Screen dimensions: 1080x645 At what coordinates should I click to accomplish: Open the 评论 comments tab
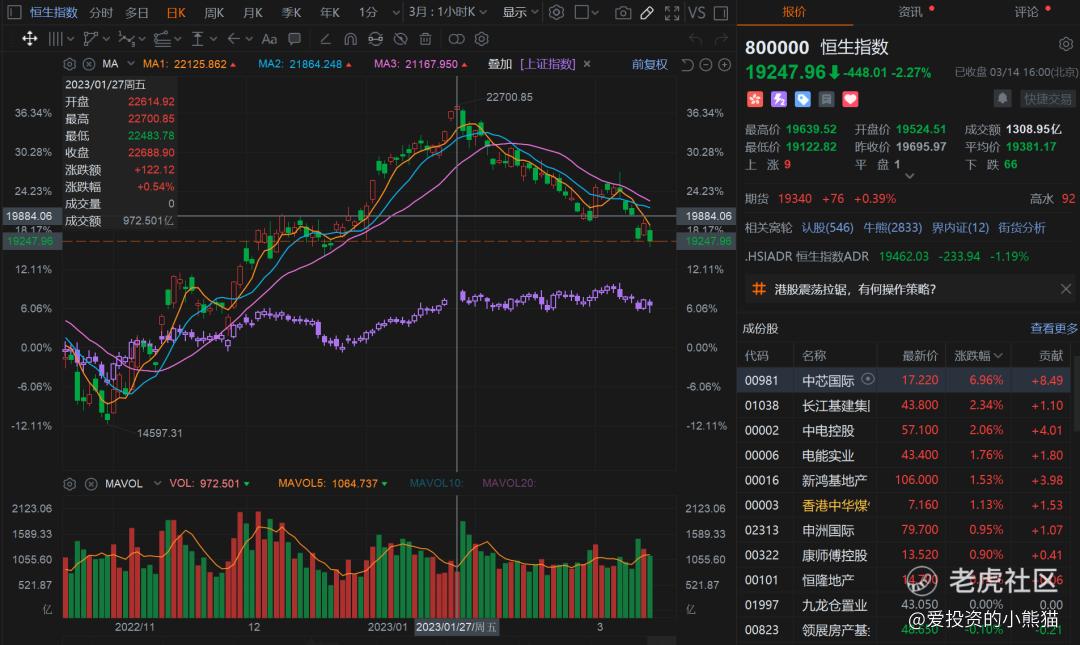tap(1026, 12)
